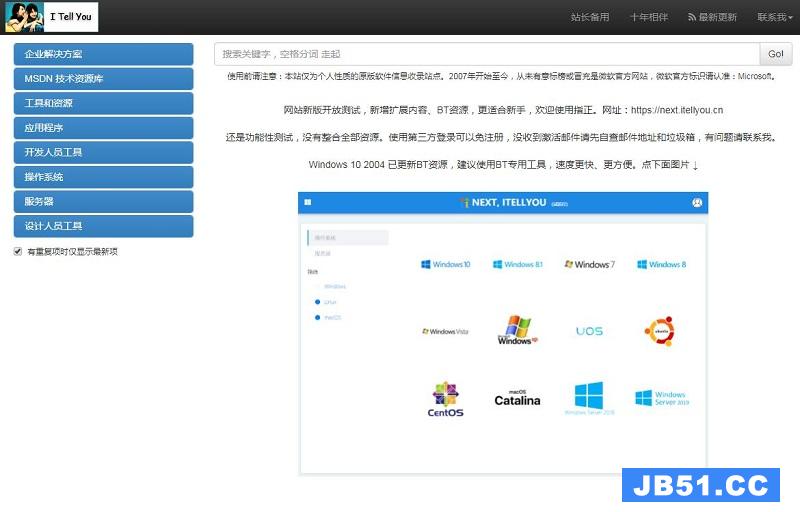Click the search keyword input field

click(486, 54)
